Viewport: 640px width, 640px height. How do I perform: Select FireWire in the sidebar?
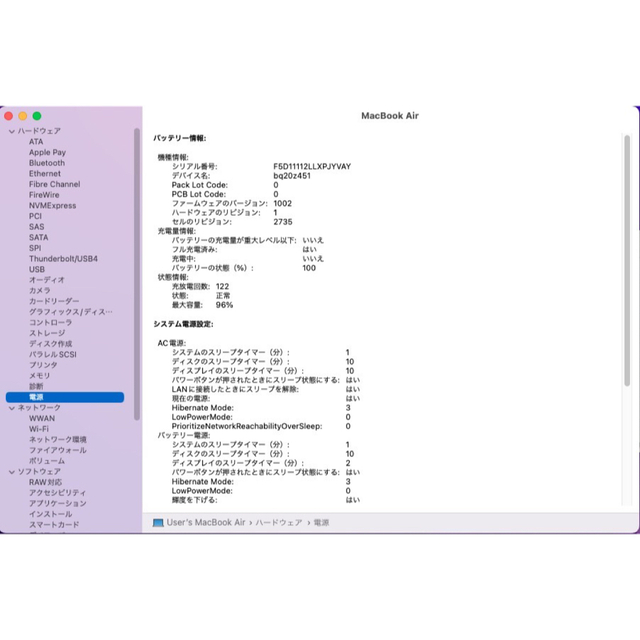44,195
